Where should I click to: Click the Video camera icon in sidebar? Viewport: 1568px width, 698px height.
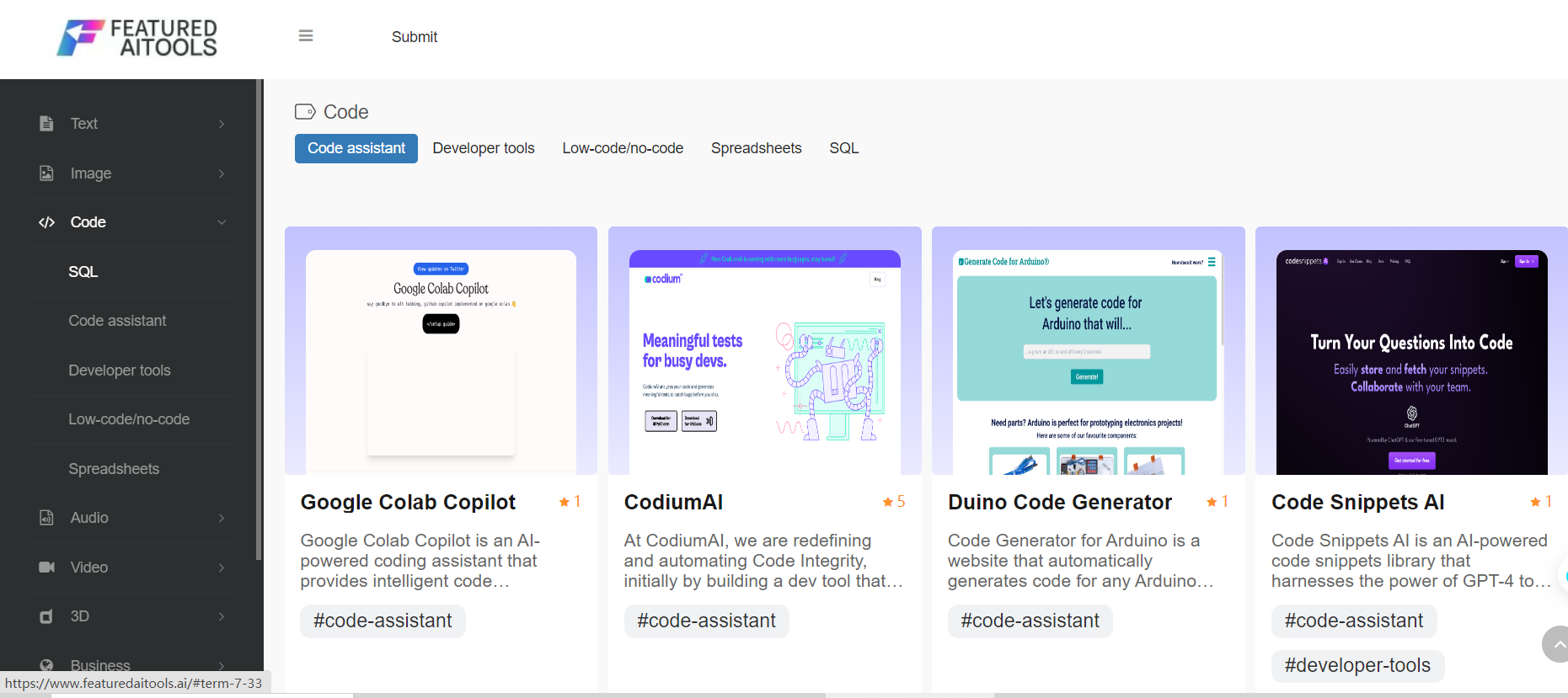click(46, 567)
